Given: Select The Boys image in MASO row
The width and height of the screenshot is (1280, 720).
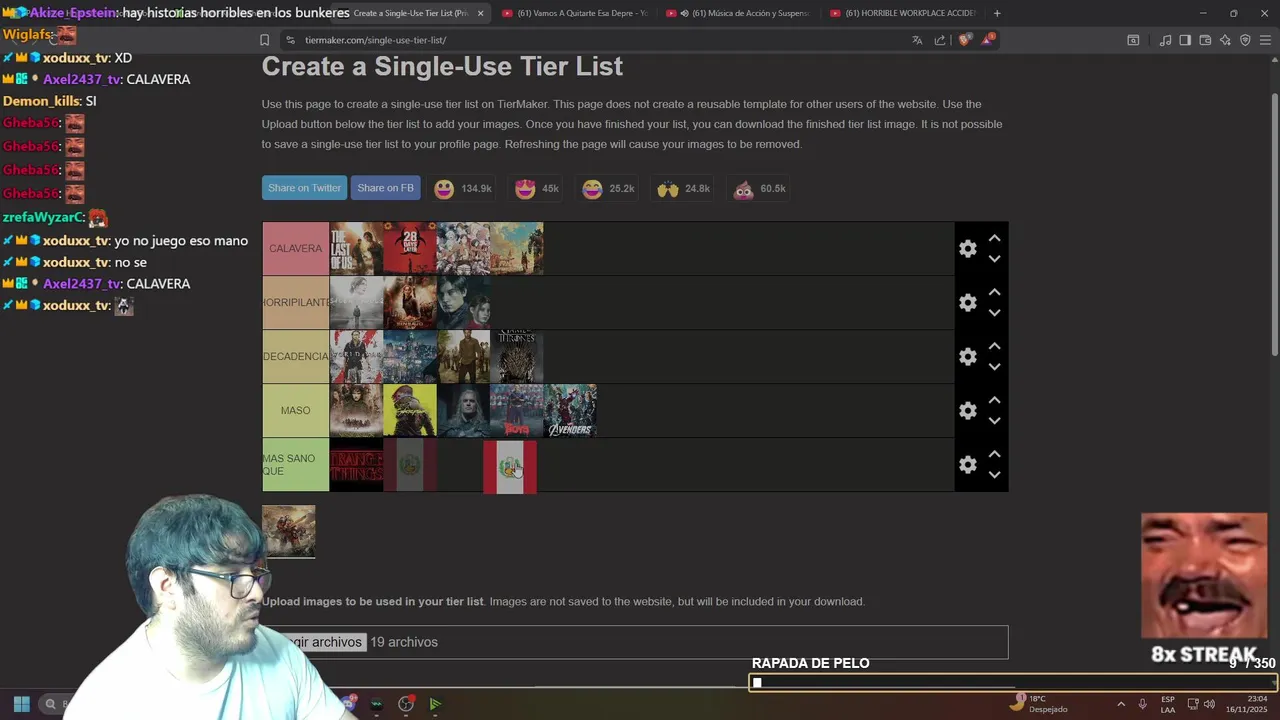Looking at the screenshot, I should (x=517, y=411).
